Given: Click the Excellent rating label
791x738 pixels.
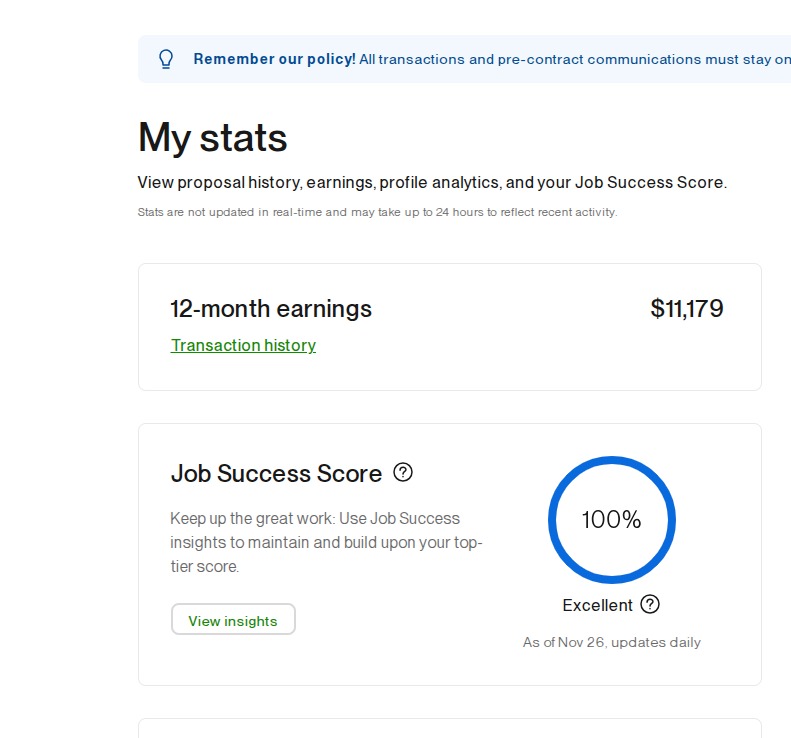Looking at the screenshot, I should pyautogui.click(x=597, y=605).
